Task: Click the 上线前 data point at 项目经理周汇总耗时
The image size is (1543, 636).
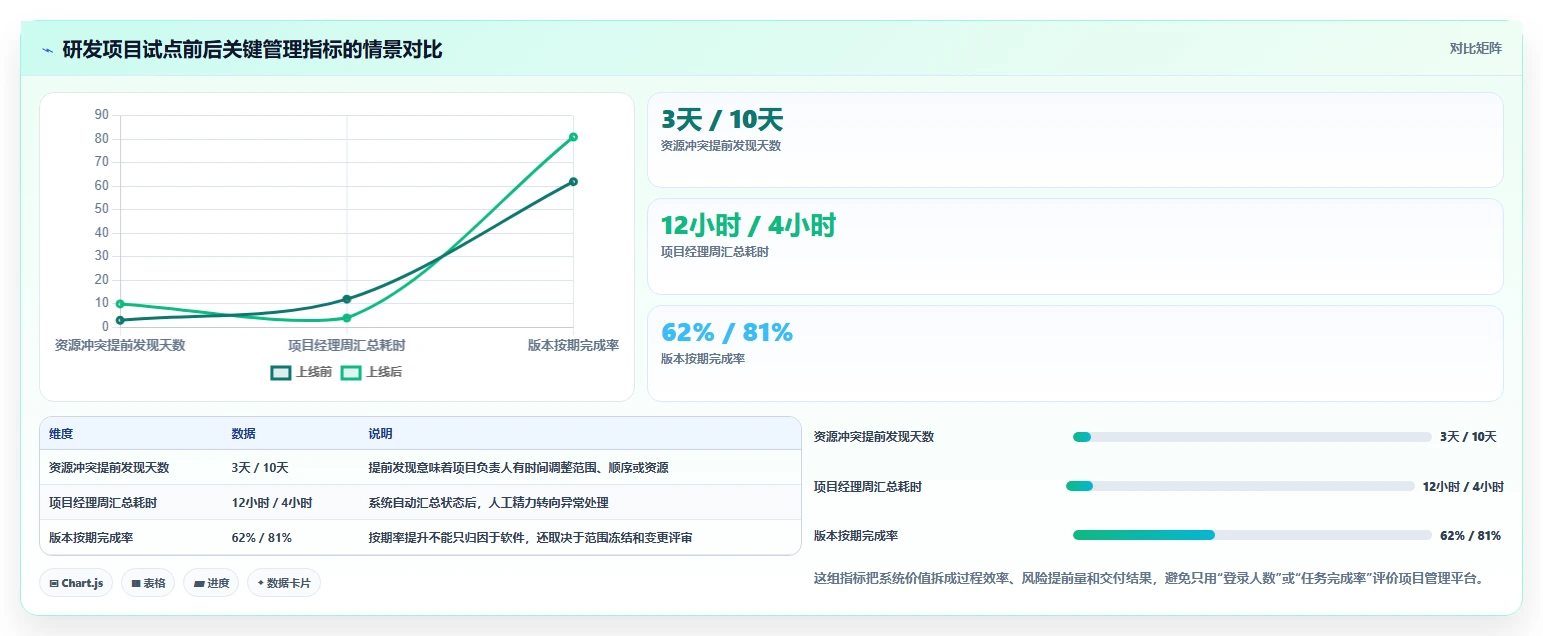Action: [347, 299]
